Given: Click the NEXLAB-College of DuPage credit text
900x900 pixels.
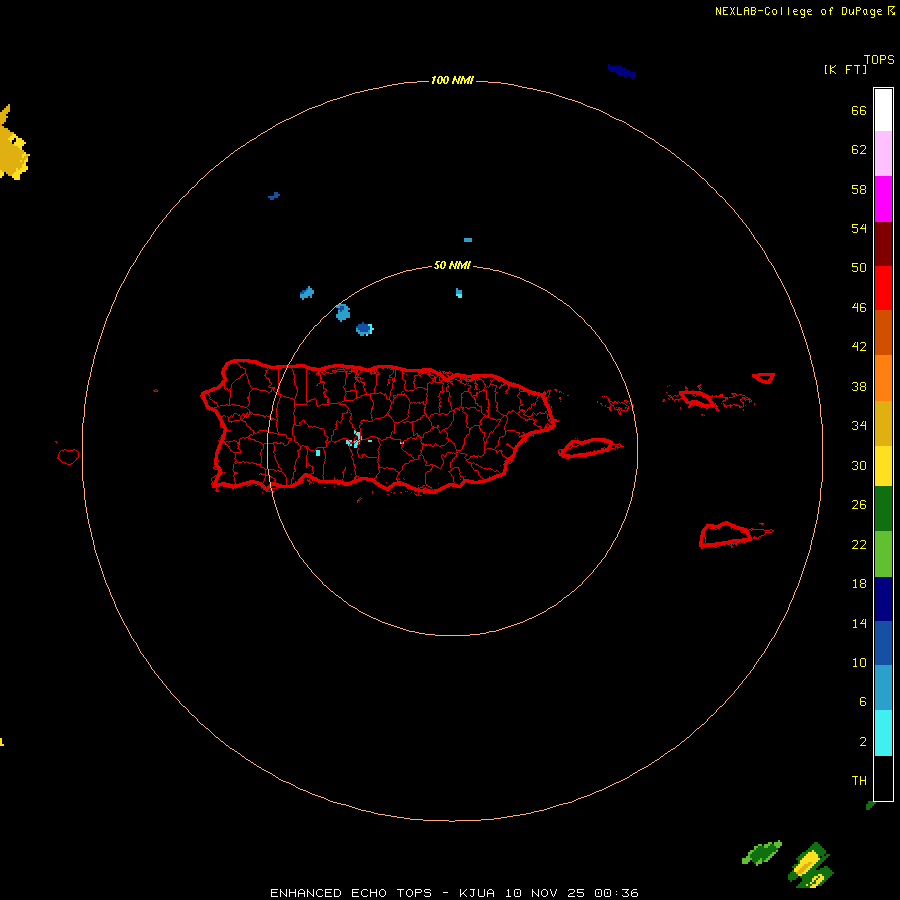Looking at the screenshot, I should pyautogui.click(x=805, y=11).
